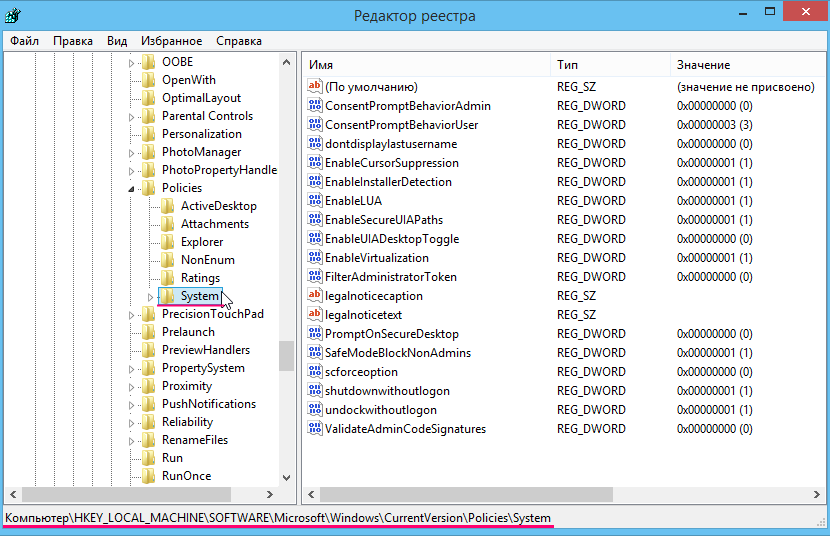Expand the System key arrow
Screen dimensions: 830x536
150,297
